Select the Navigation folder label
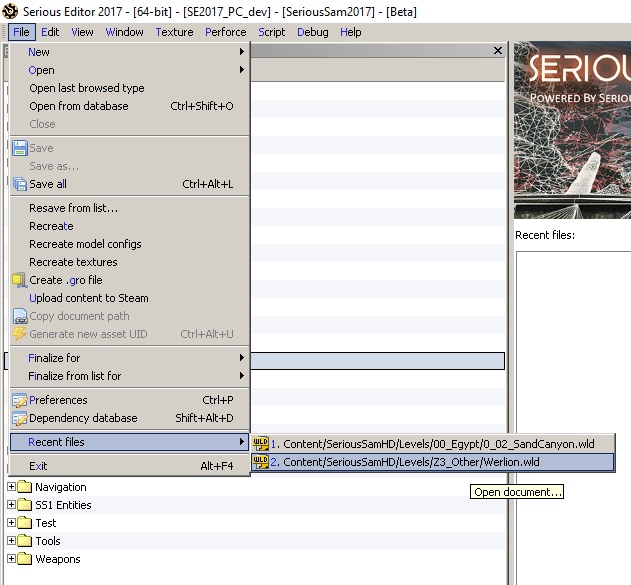Viewport: 631px width, 585px height. click(61, 487)
